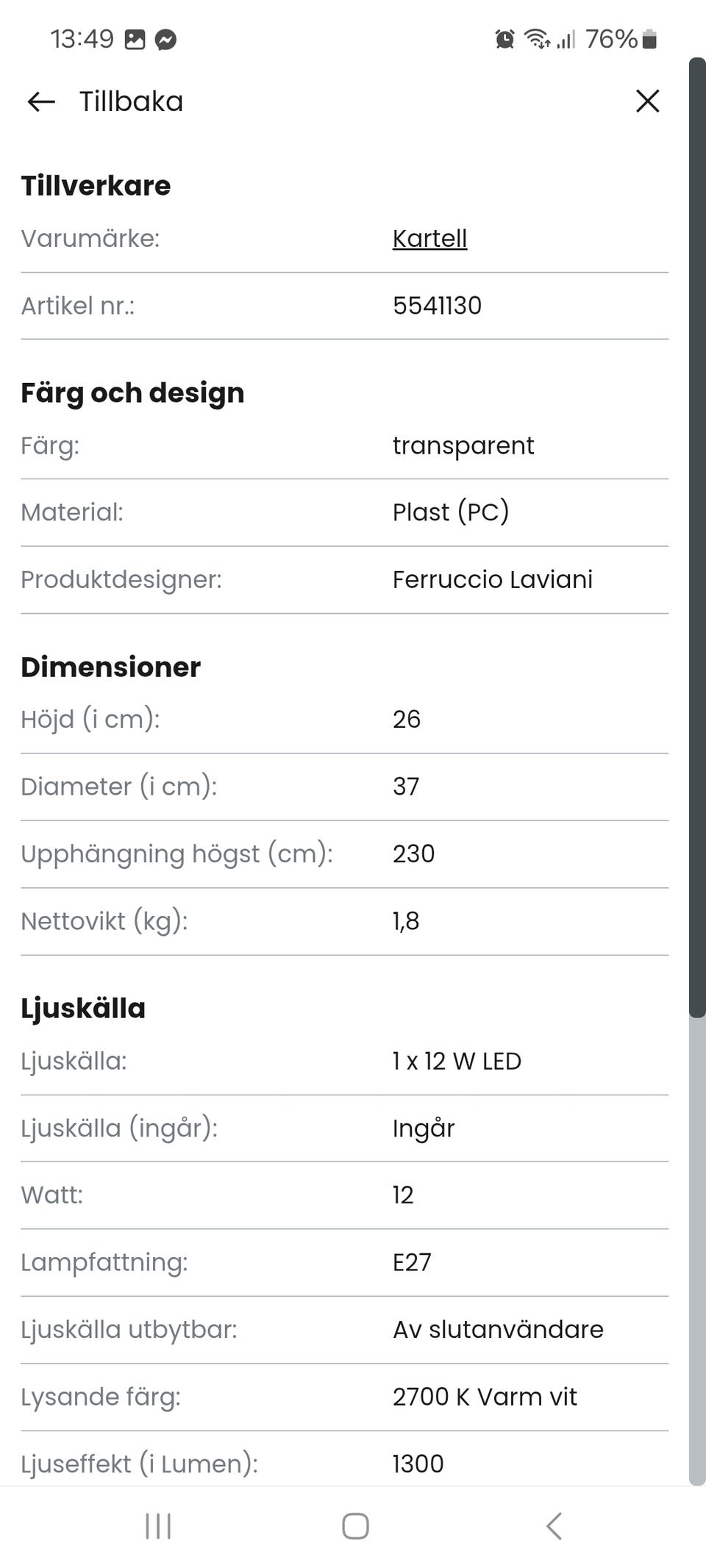Click the vertical scrollbar thumb
The width and height of the screenshot is (706, 1568).
pos(696,537)
